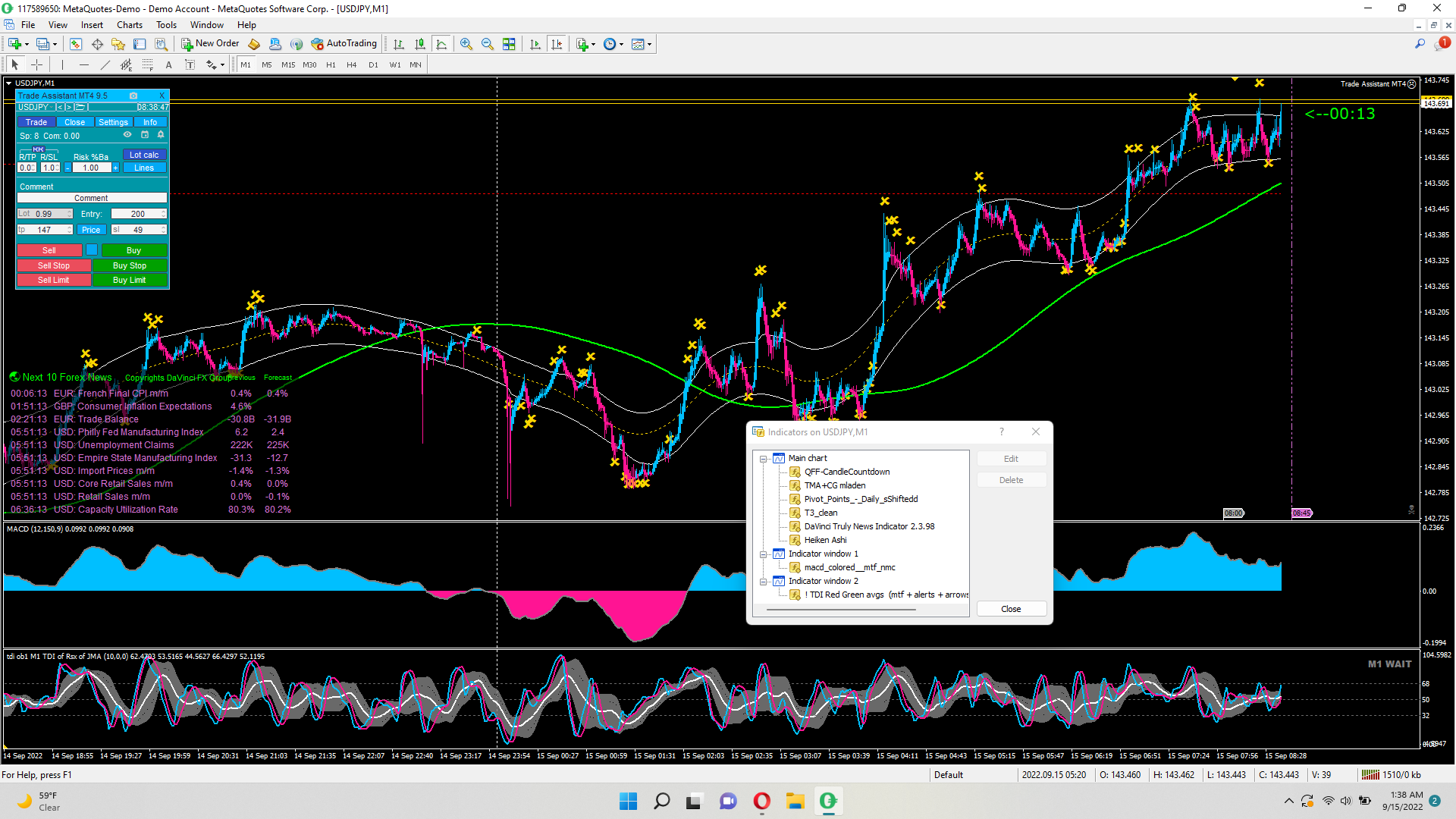
Task: Click the New Order toolbar button
Action: point(210,44)
